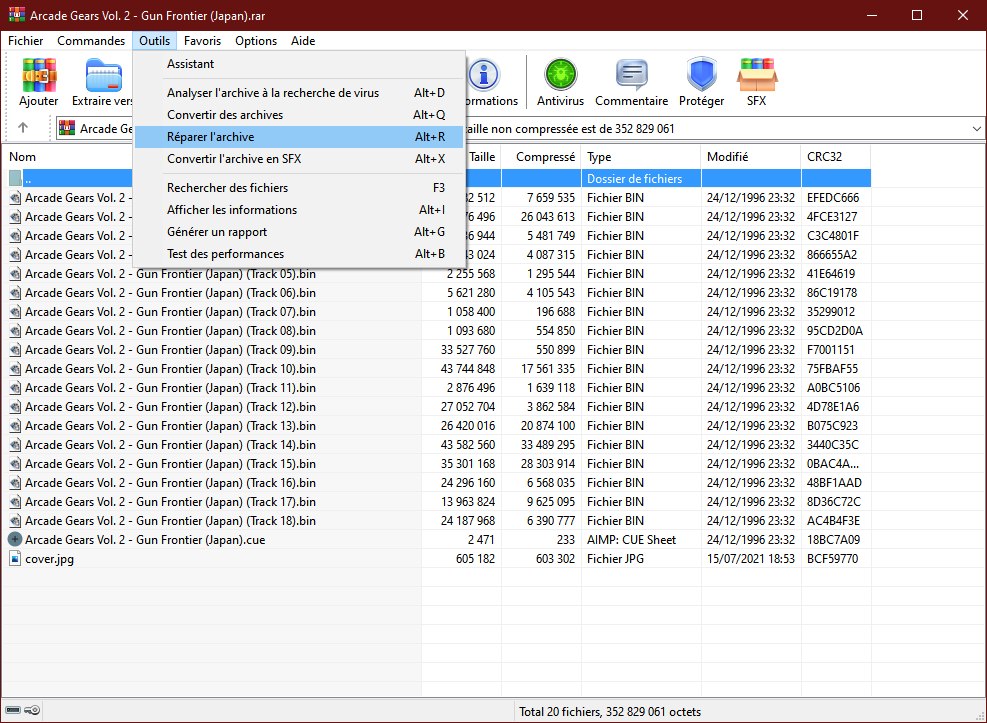Click the image icon of cover.jpg
The width and height of the screenshot is (987, 723).
click(15, 558)
